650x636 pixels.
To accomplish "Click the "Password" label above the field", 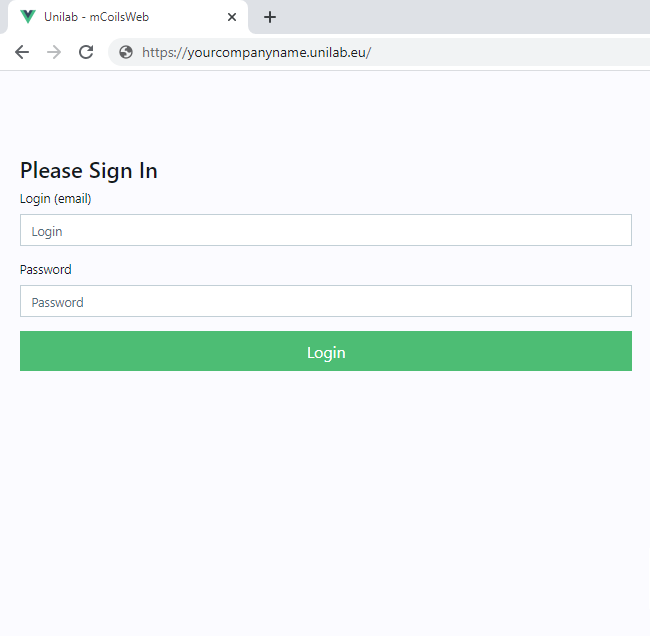I will (x=46, y=270).
